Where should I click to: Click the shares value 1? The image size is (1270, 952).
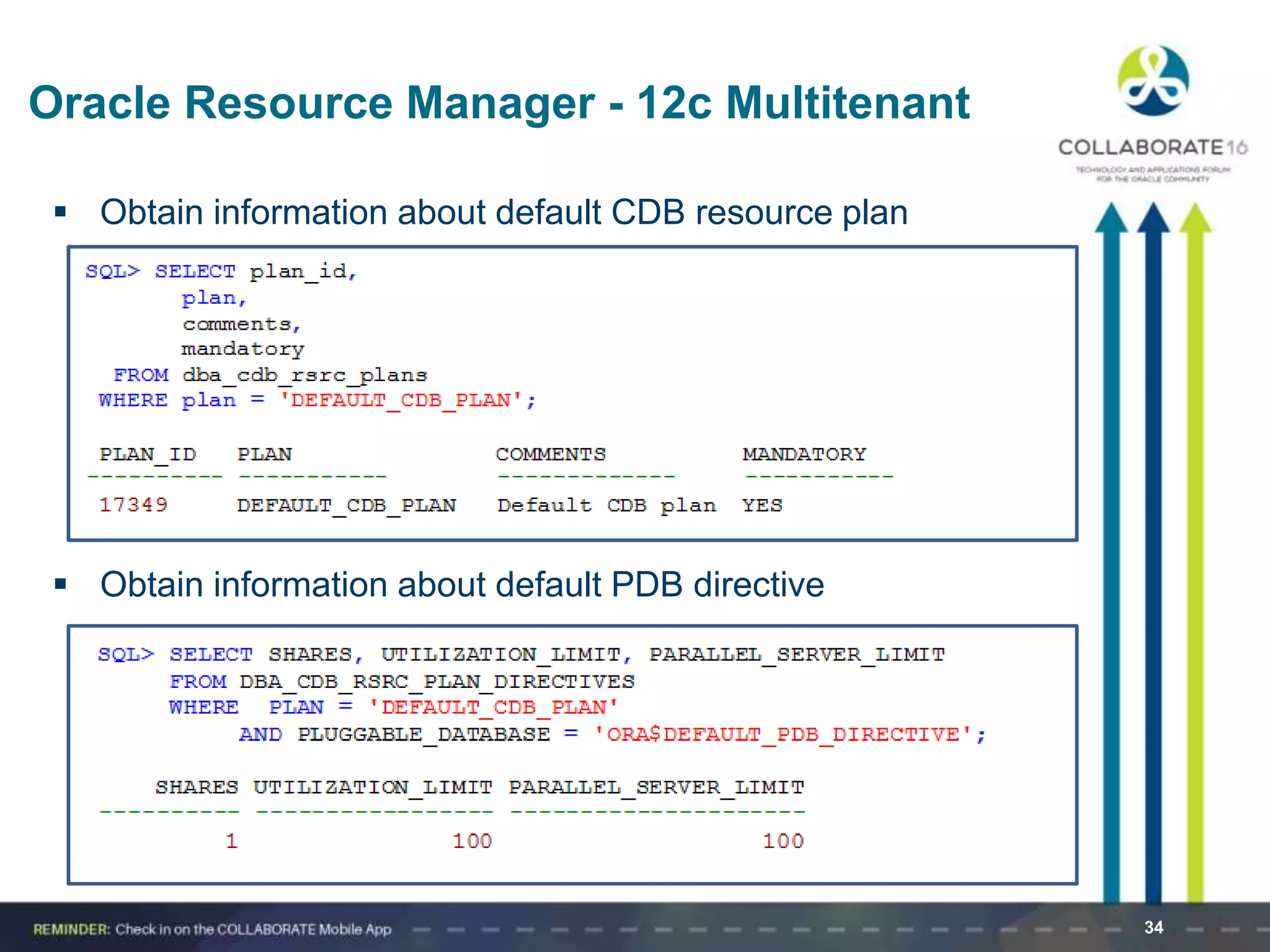[x=231, y=841]
